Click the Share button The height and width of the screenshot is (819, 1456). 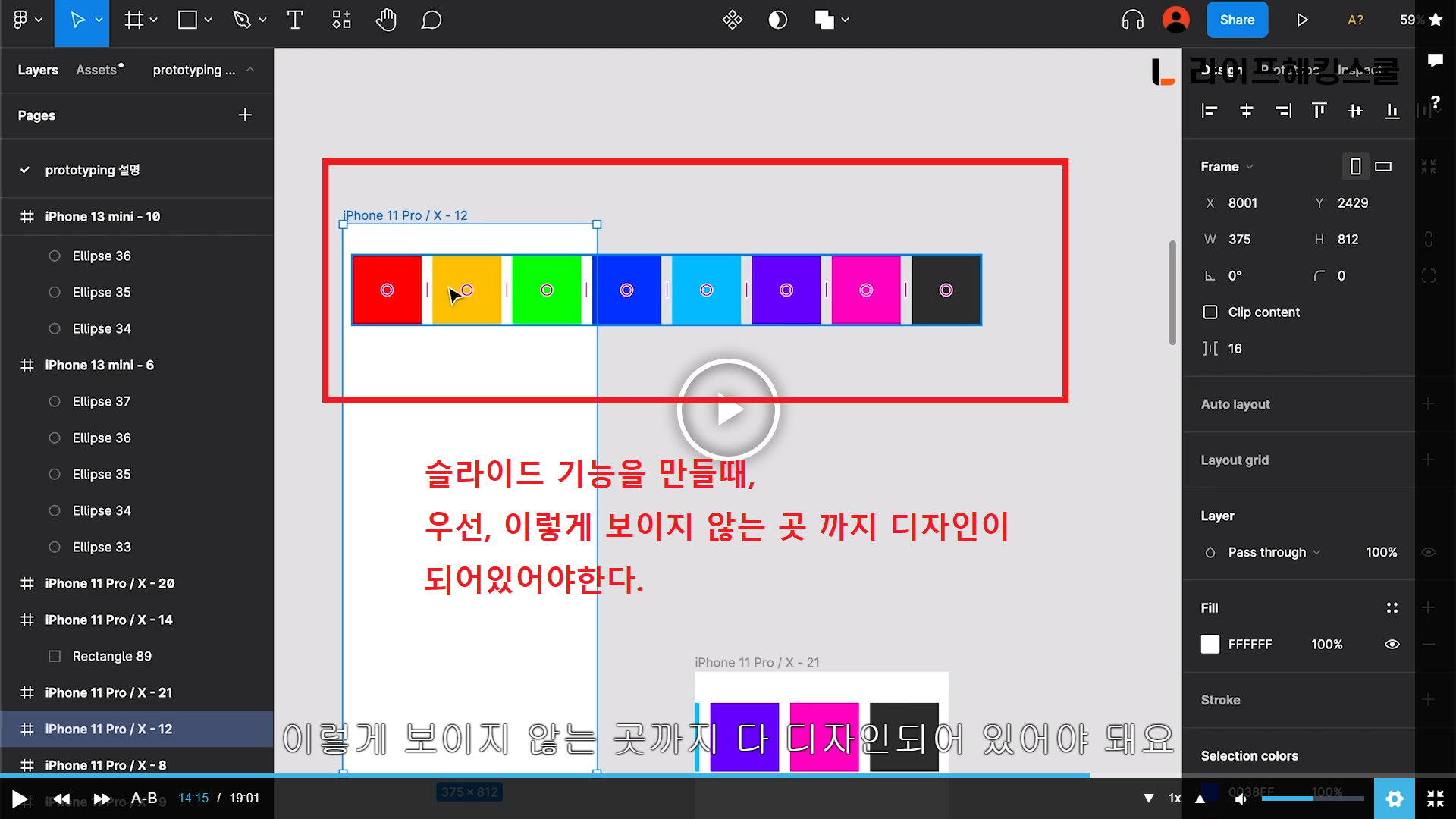point(1237,20)
